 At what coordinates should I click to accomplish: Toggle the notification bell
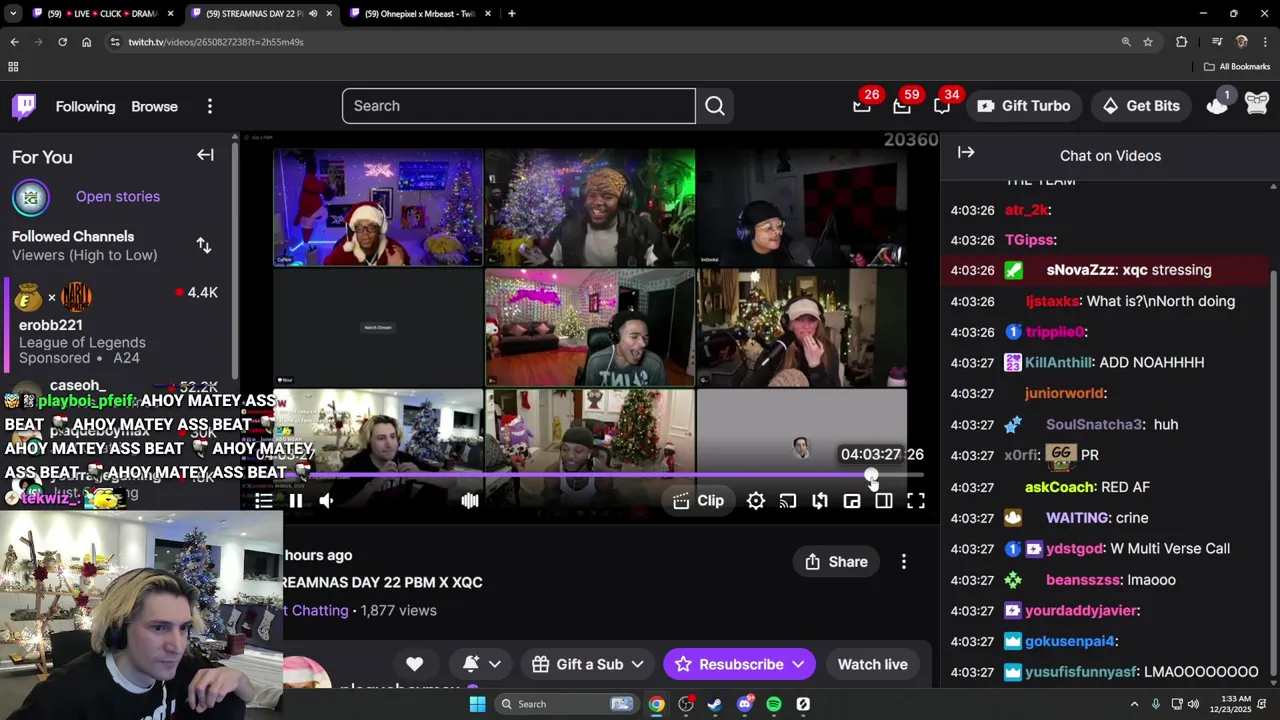471,664
